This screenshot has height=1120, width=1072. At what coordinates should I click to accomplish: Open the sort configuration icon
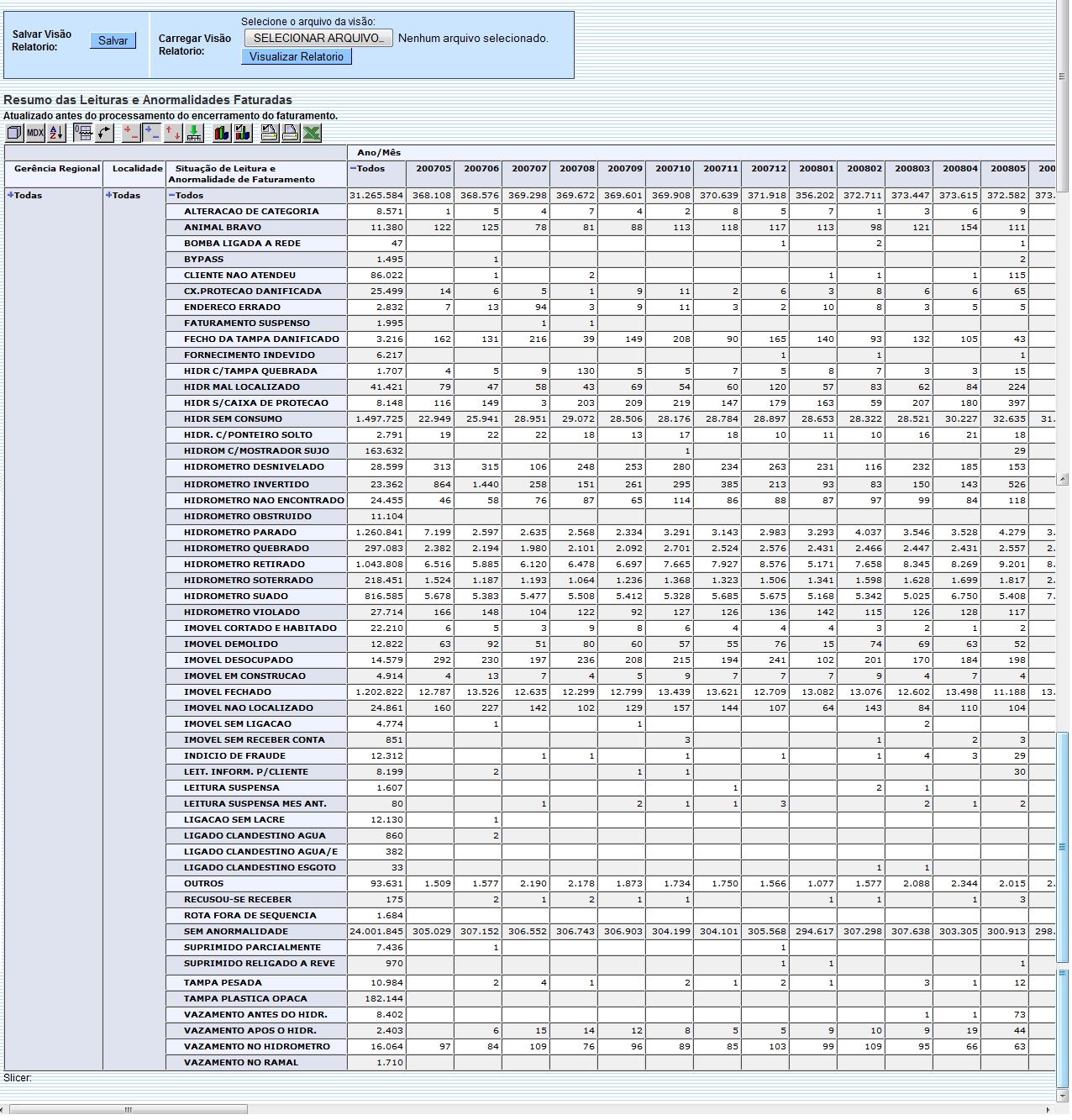[55, 132]
